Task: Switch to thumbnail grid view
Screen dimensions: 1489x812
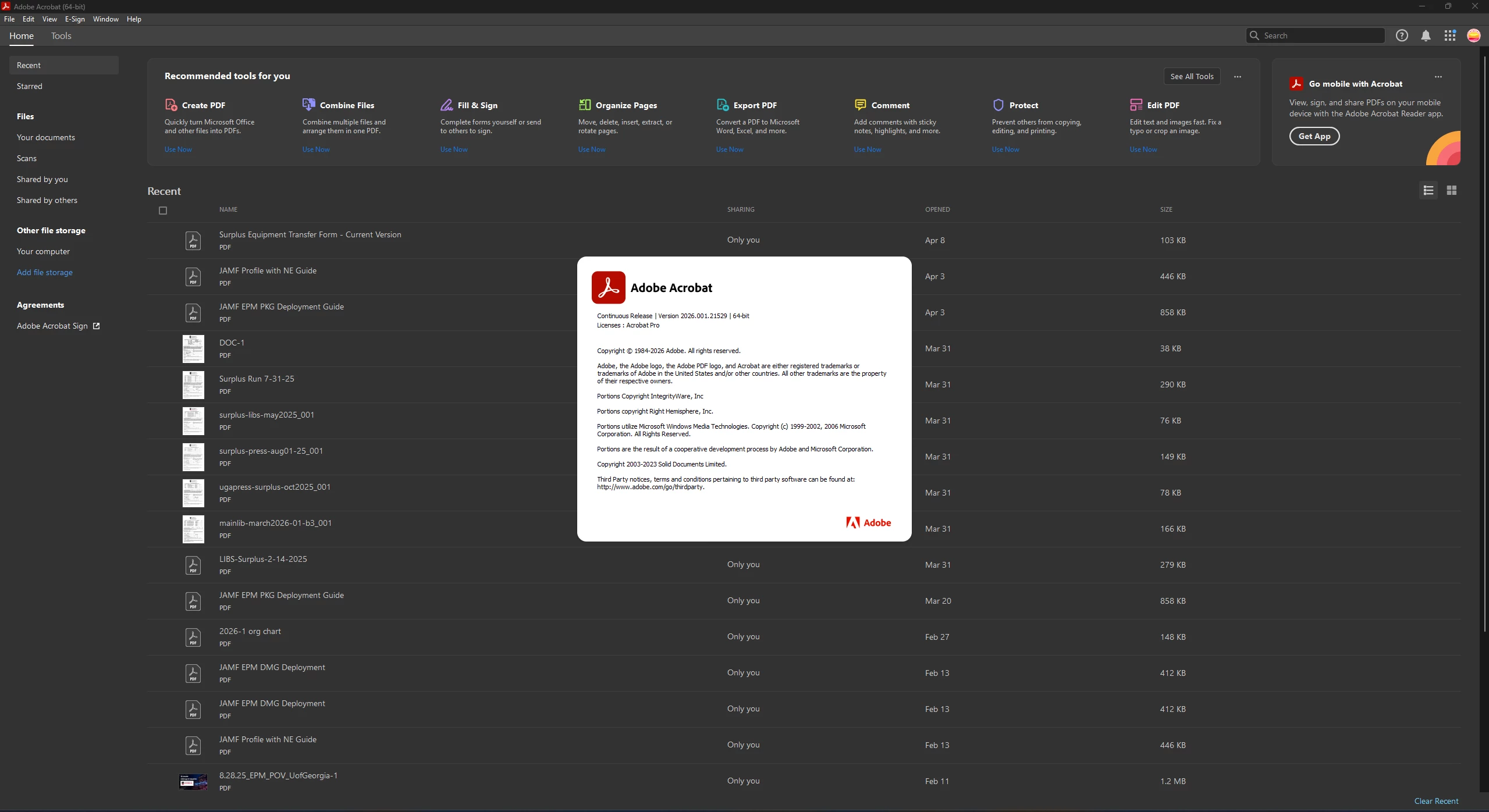Action: coord(1452,190)
